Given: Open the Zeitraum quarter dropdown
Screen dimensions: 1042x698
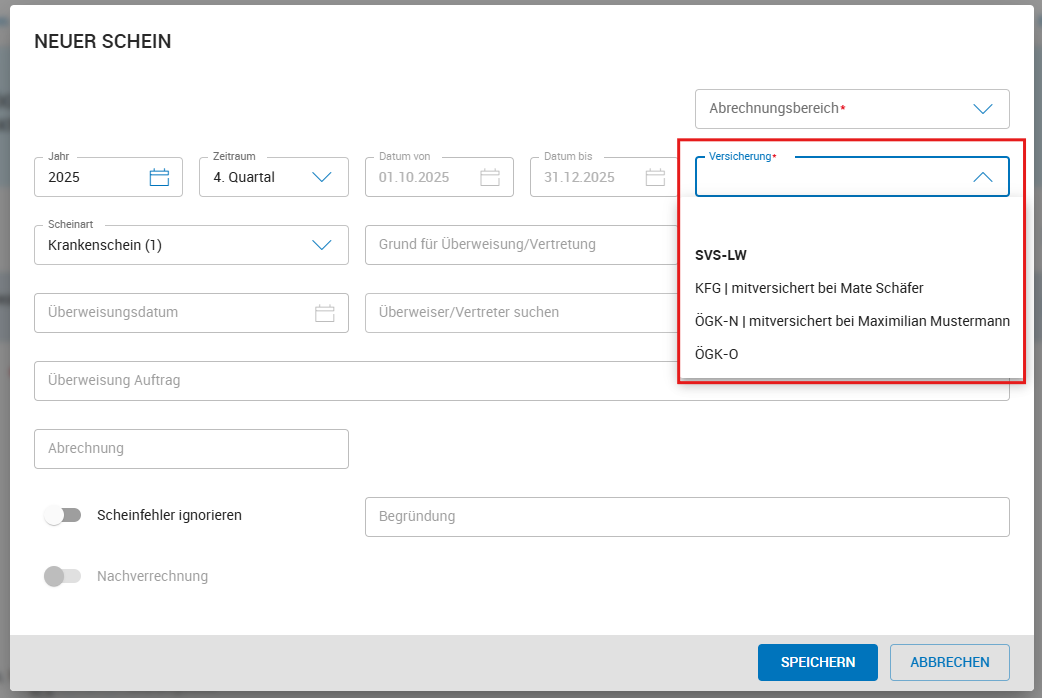Looking at the screenshot, I should tap(321, 178).
